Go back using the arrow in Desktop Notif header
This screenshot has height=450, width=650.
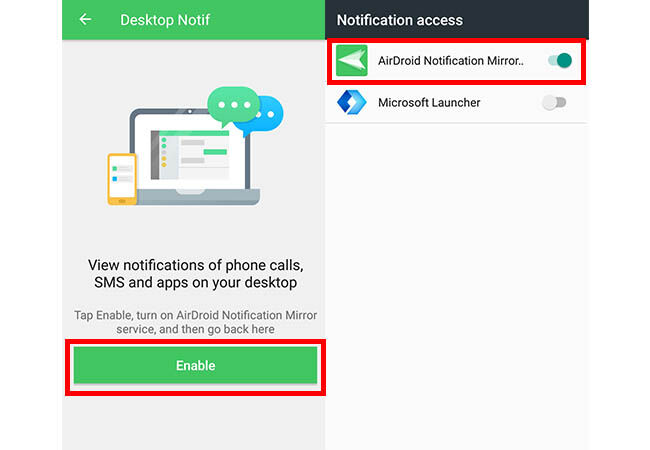pos(85,19)
